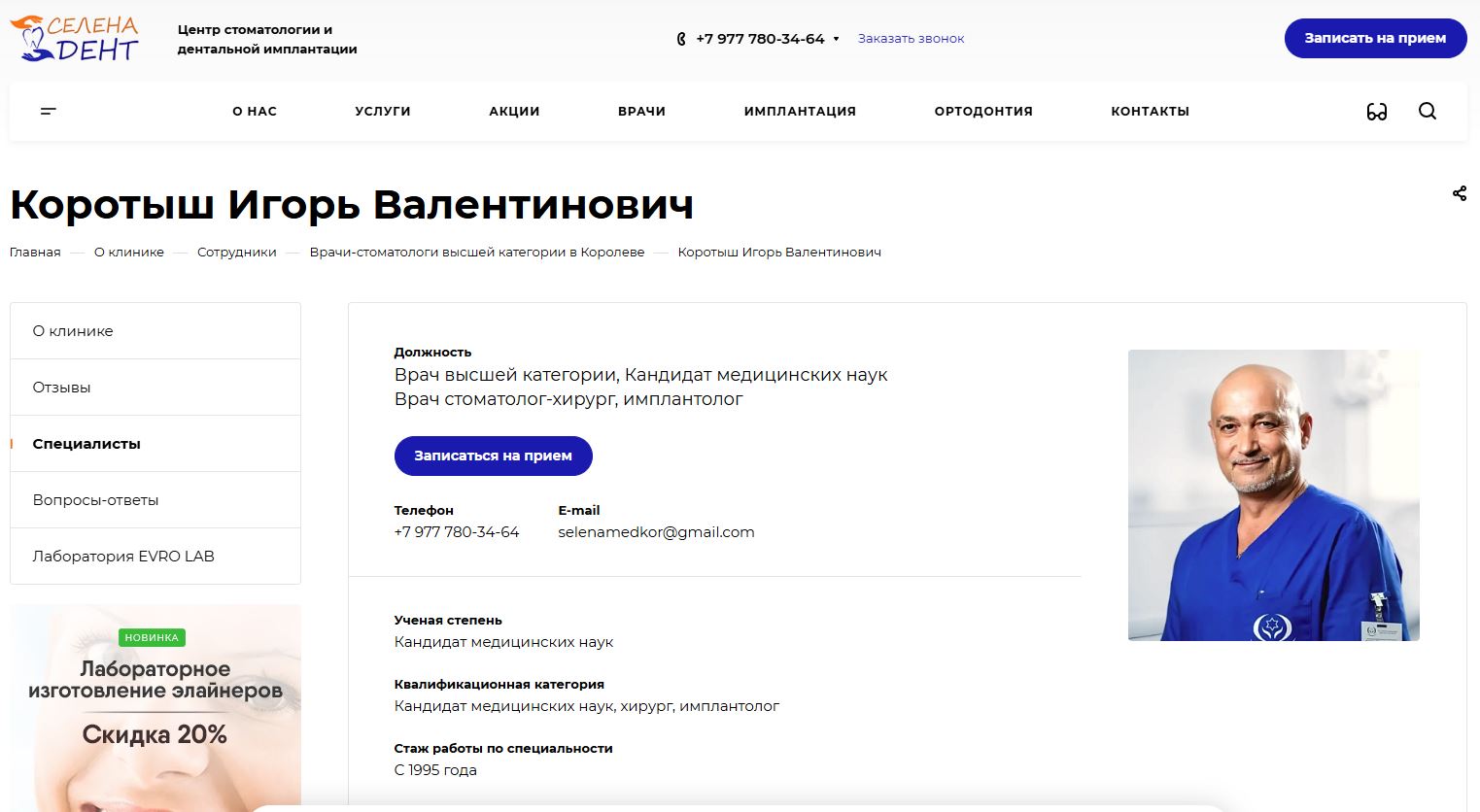Click the header phone number +7 977 780-34-64
The height and width of the screenshot is (812, 1480).
[760, 39]
